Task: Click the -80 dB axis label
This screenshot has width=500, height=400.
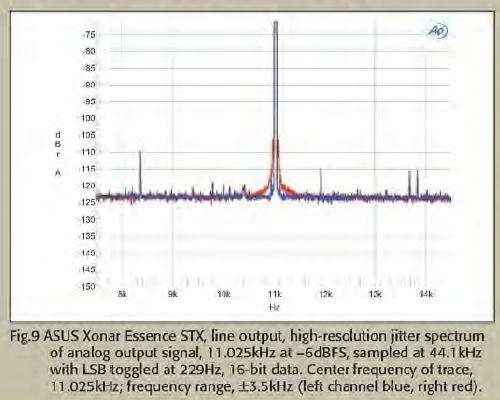Action: pos(88,51)
